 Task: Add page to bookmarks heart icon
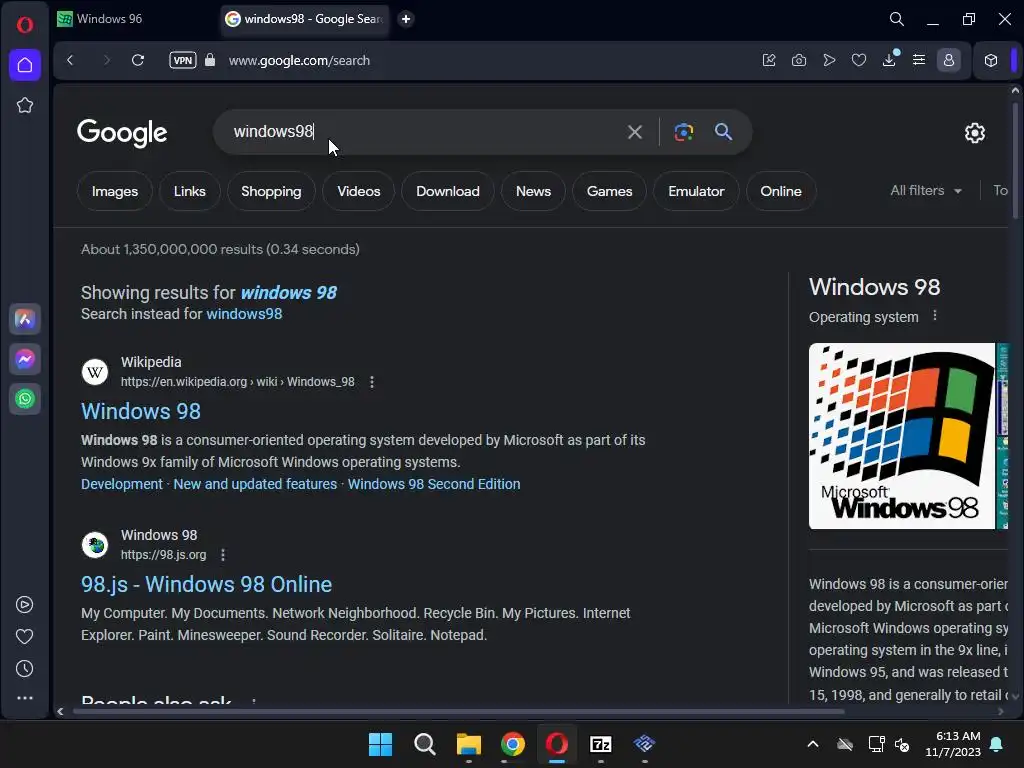pyautogui.click(x=859, y=60)
